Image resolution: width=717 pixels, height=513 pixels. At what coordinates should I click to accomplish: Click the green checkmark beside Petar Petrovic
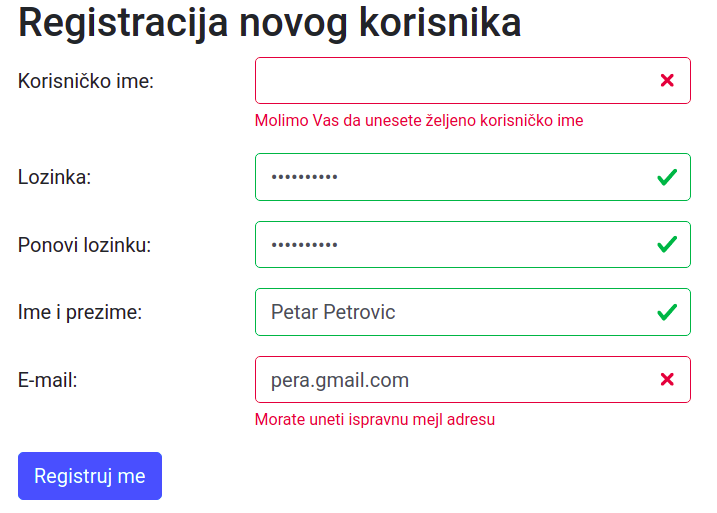click(667, 312)
